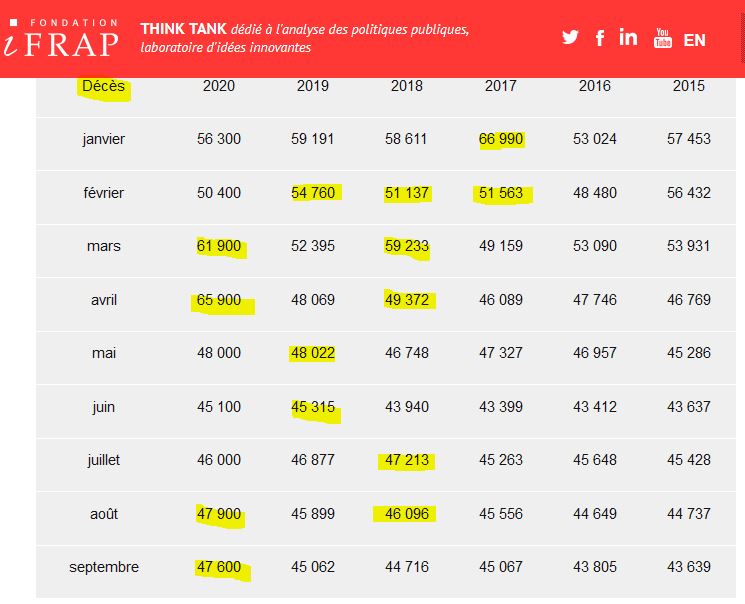Click the Décès column header
The height and width of the screenshot is (604, 745).
coord(104,86)
